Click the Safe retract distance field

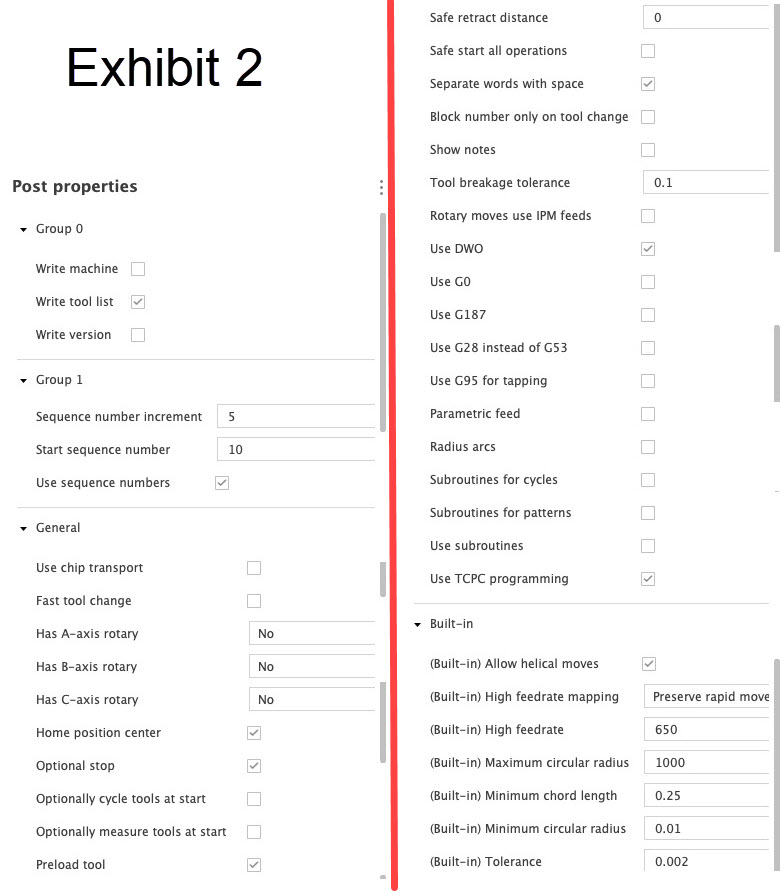click(x=706, y=18)
